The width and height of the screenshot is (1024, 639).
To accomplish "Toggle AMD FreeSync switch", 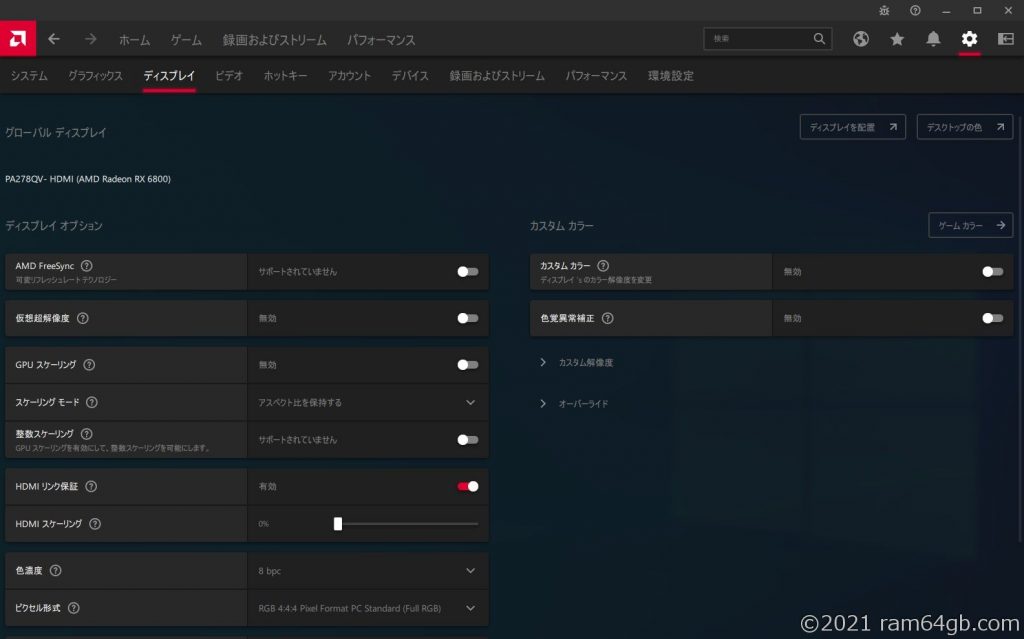I will [468, 272].
